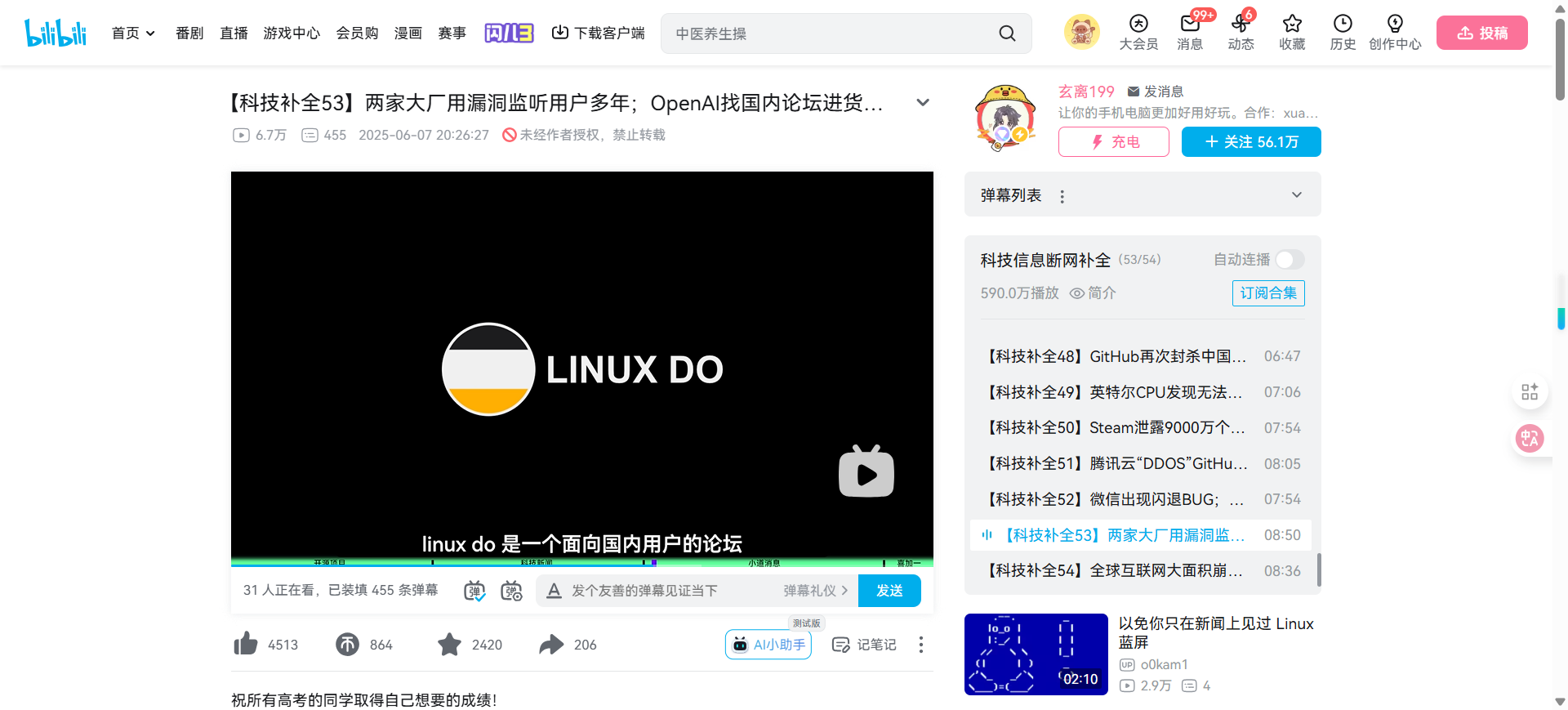
Task: Open uploader 玄离199 avatar
Action: (x=1005, y=118)
